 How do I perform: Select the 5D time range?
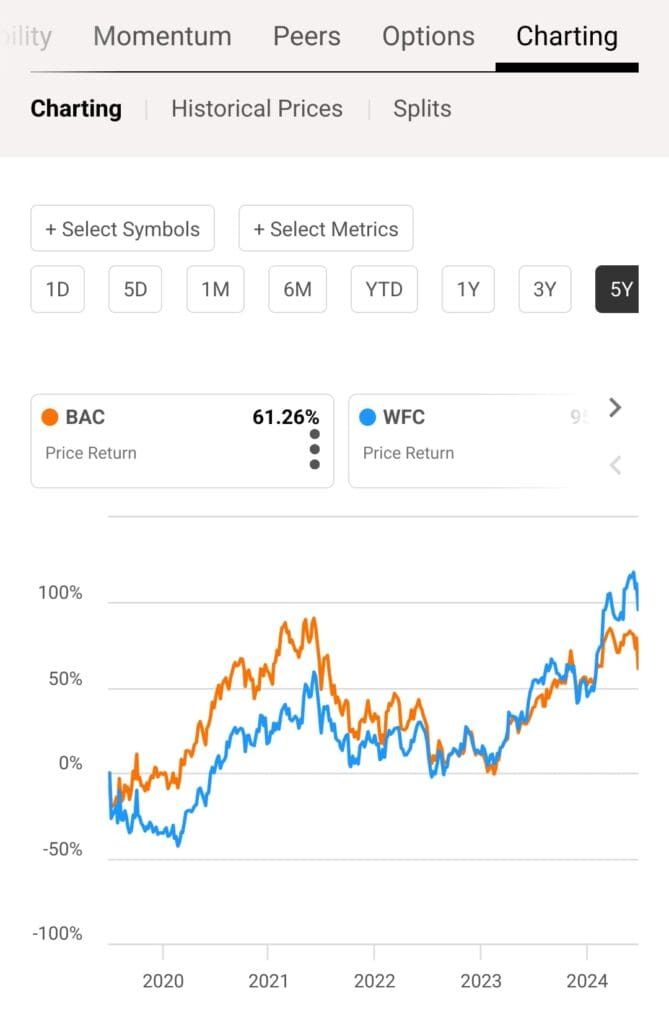click(x=135, y=289)
